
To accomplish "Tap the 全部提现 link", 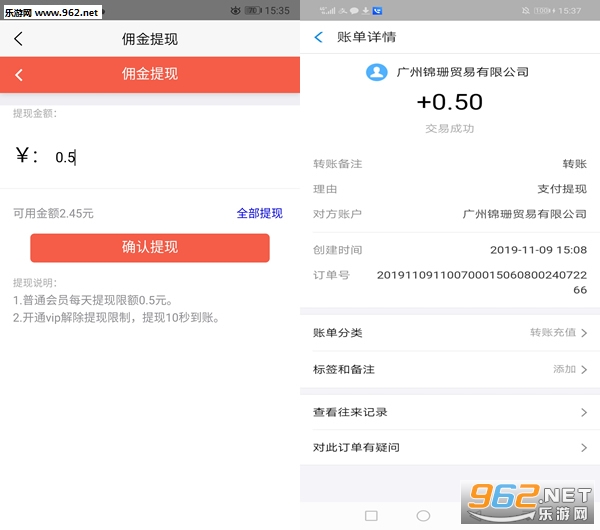I will point(259,213).
